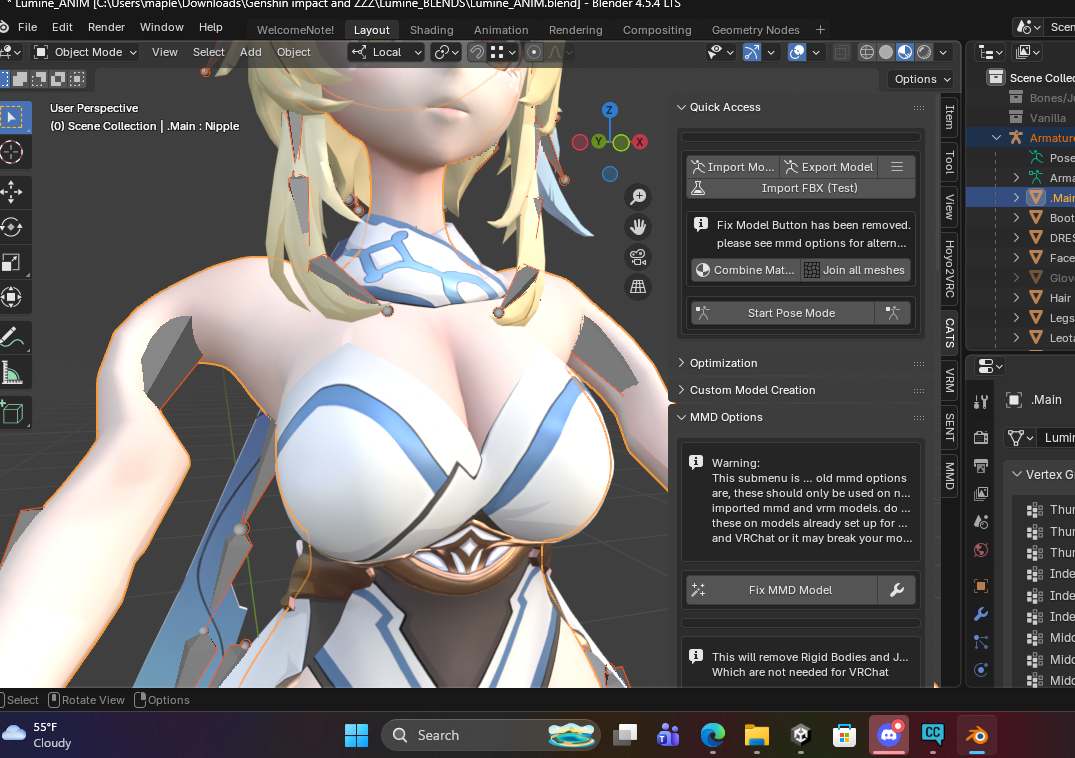This screenshot has height=758, width=1075.
Task: Switch to Rendered viewport shading
Action: pos(924,52)
